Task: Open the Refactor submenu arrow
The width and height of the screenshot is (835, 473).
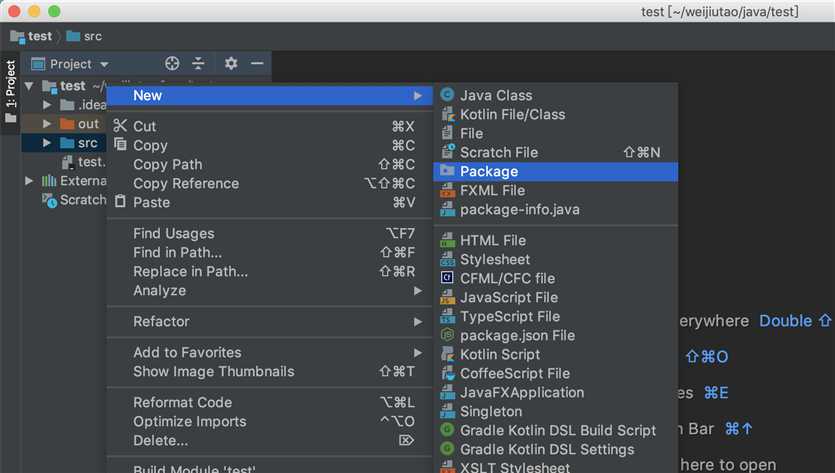Action: click(x=418, y=322)
